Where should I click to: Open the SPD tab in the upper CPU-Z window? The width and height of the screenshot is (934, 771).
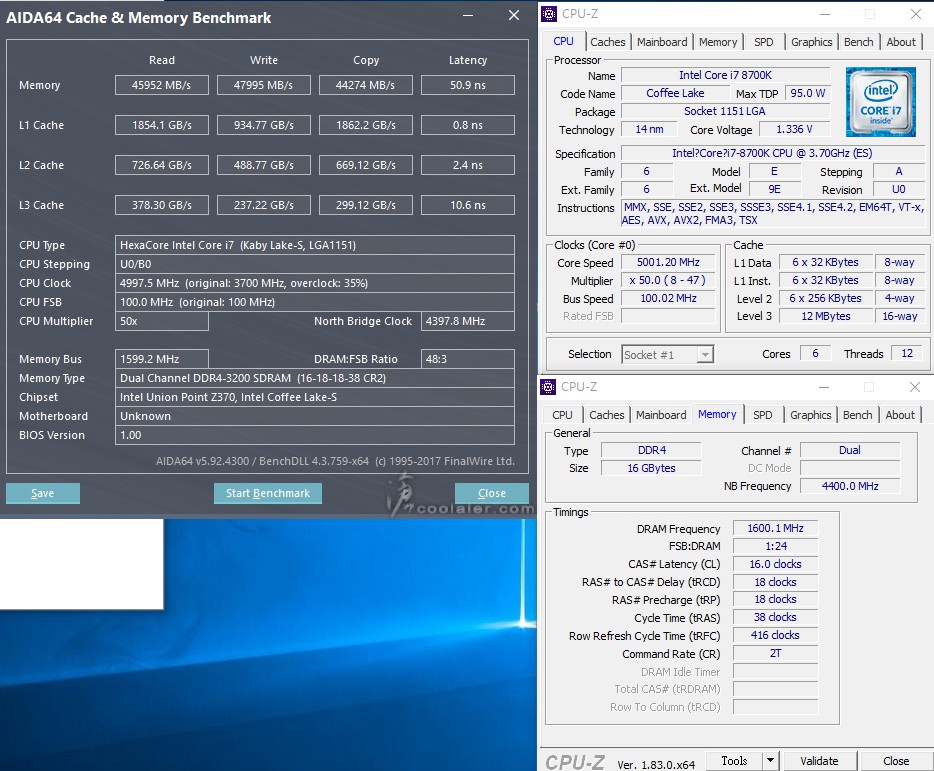point(764,42)
